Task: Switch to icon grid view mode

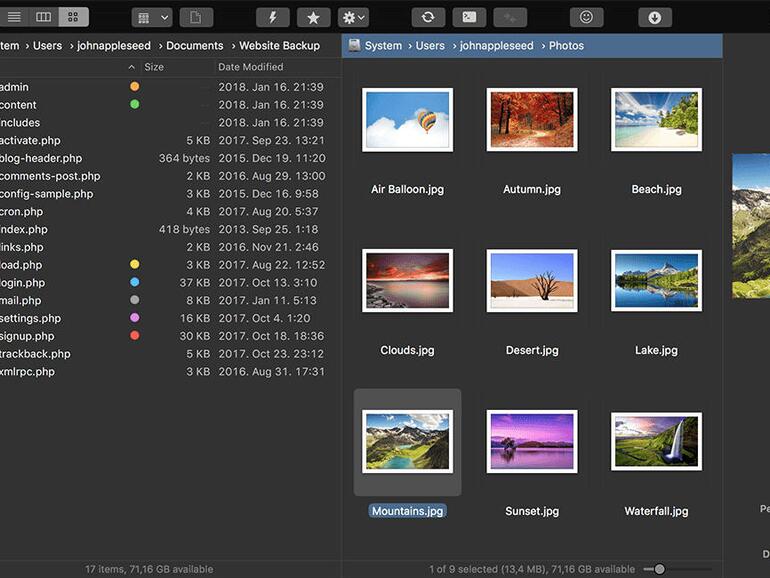Action: point(73,17)
